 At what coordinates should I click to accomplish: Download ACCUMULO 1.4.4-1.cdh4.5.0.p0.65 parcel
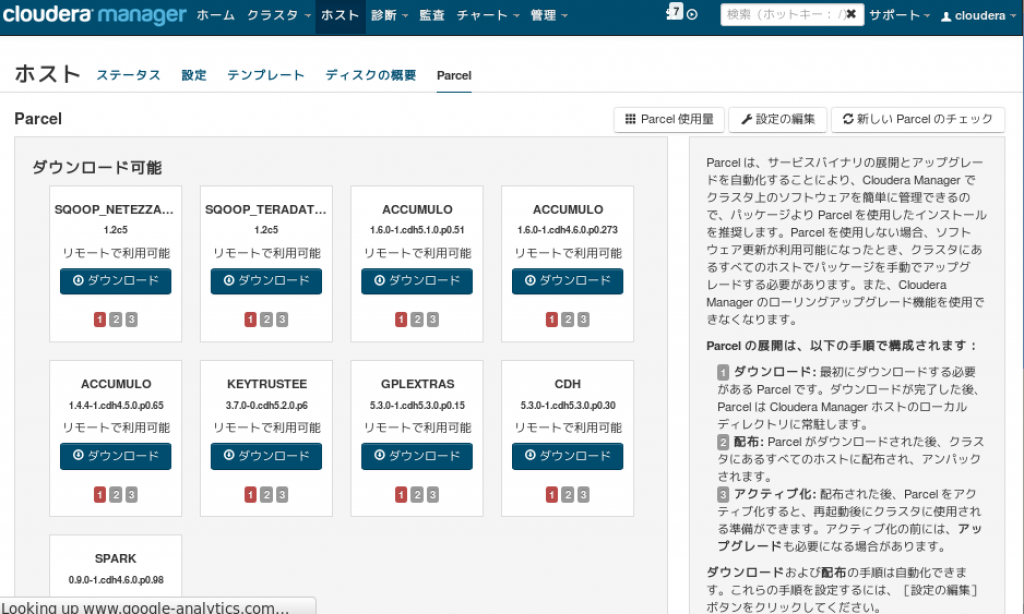point(116,456)
